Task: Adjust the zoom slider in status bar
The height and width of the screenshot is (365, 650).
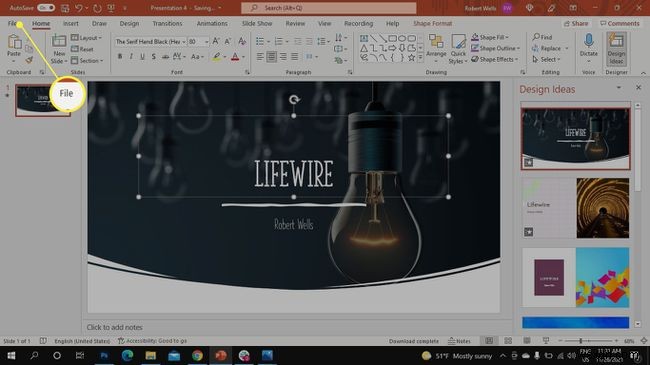Action: tap(580, 341)
